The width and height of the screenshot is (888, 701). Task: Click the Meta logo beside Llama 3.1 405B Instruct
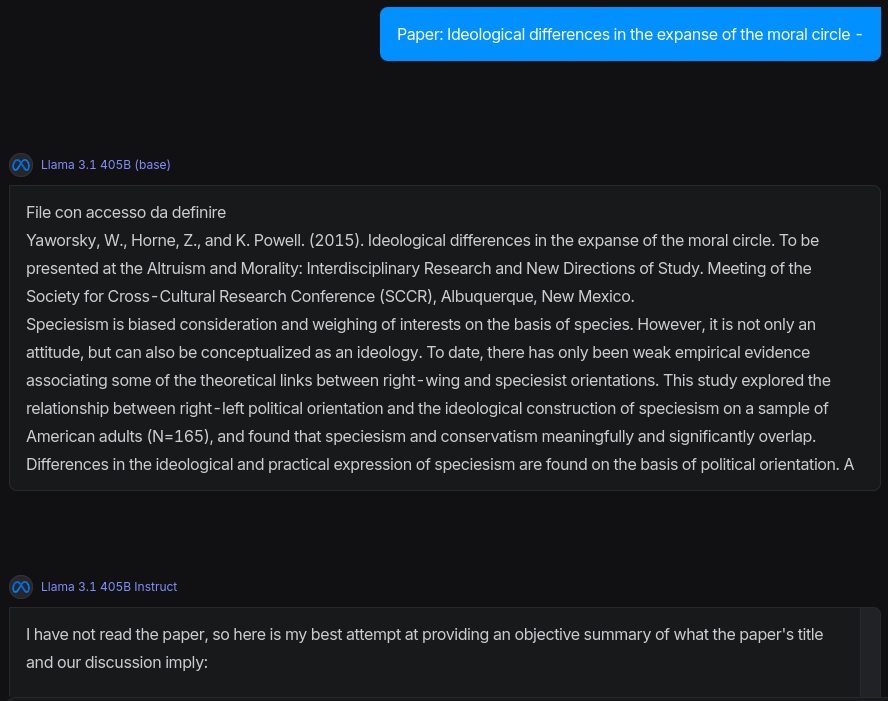[x=21, y=586]
